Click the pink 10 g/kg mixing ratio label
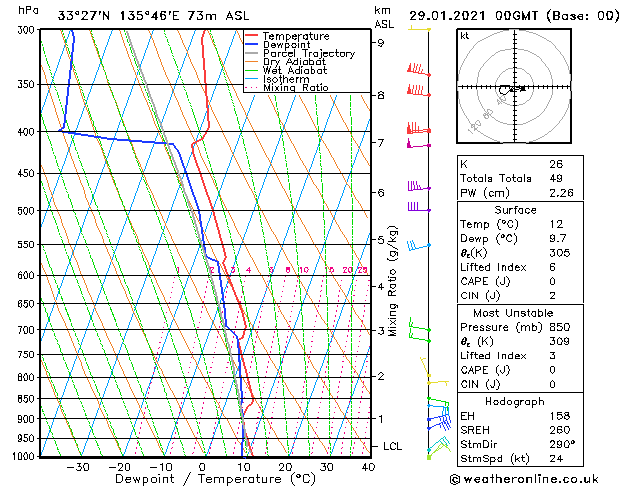 (304, 270)
